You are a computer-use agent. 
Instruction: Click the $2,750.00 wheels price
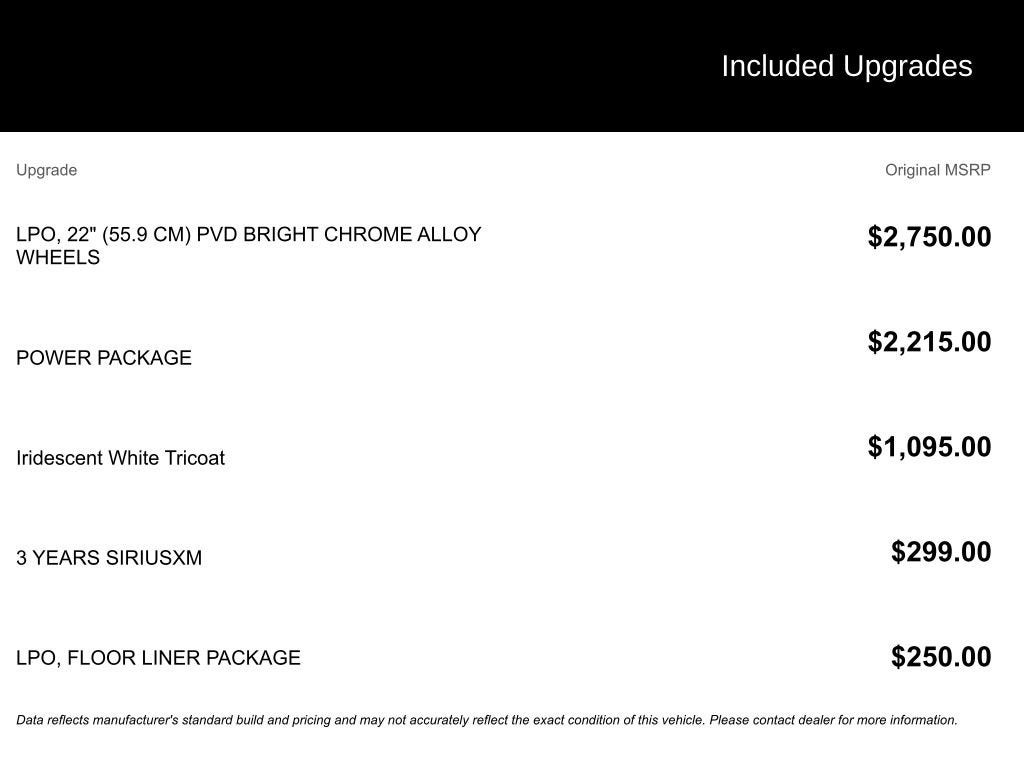(x=929, y=237)
